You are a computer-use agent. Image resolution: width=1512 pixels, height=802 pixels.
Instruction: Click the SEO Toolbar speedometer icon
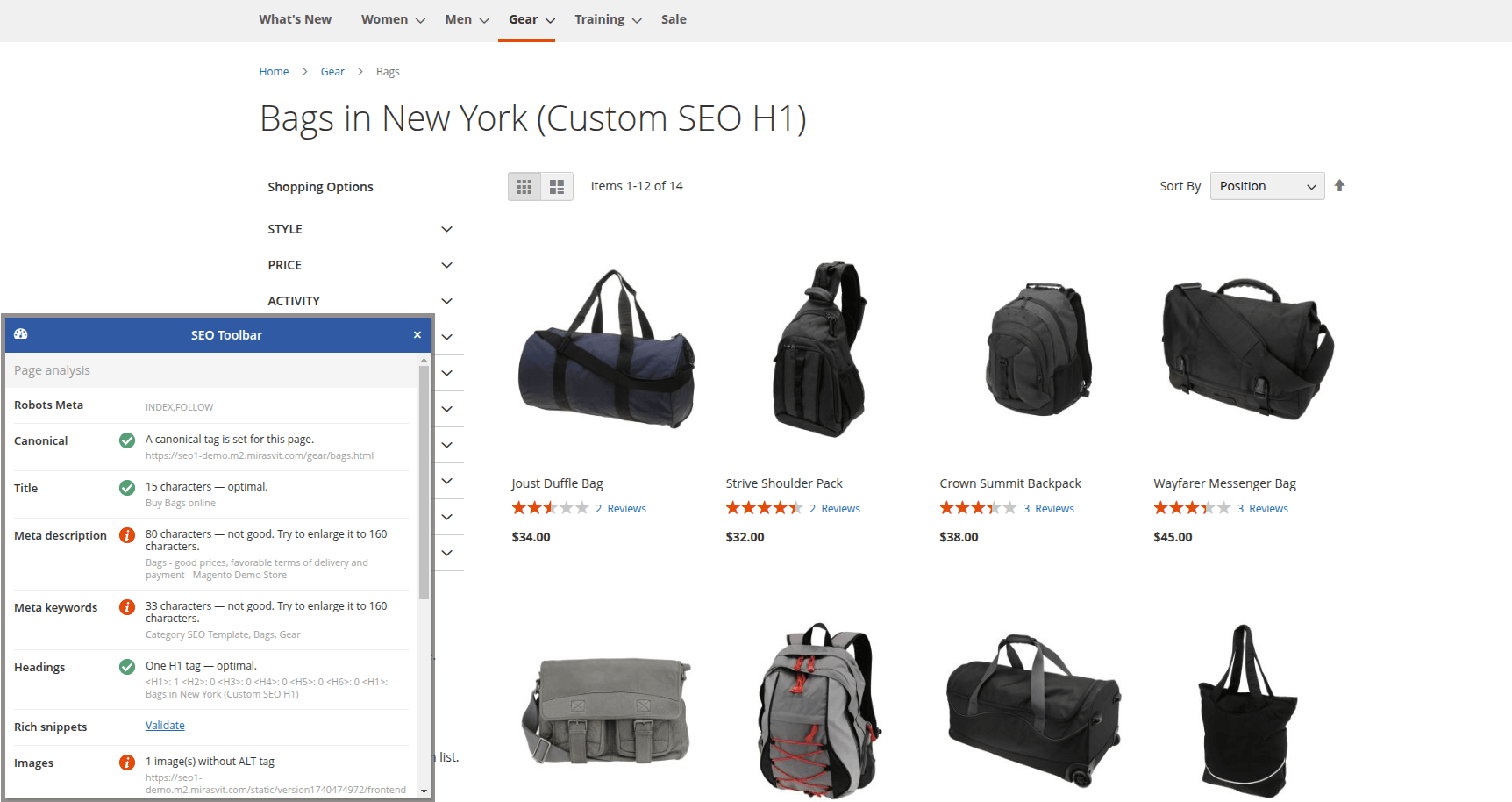(20, 334)
